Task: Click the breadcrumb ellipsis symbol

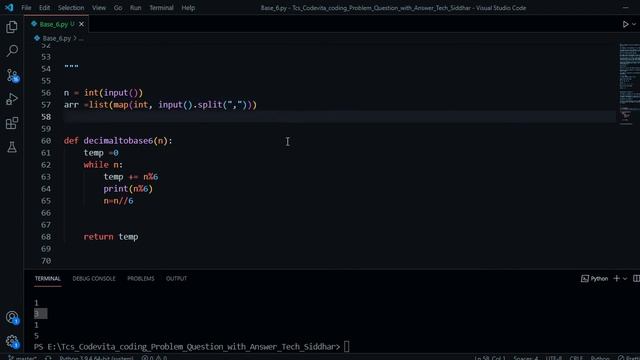Action: 81,38
